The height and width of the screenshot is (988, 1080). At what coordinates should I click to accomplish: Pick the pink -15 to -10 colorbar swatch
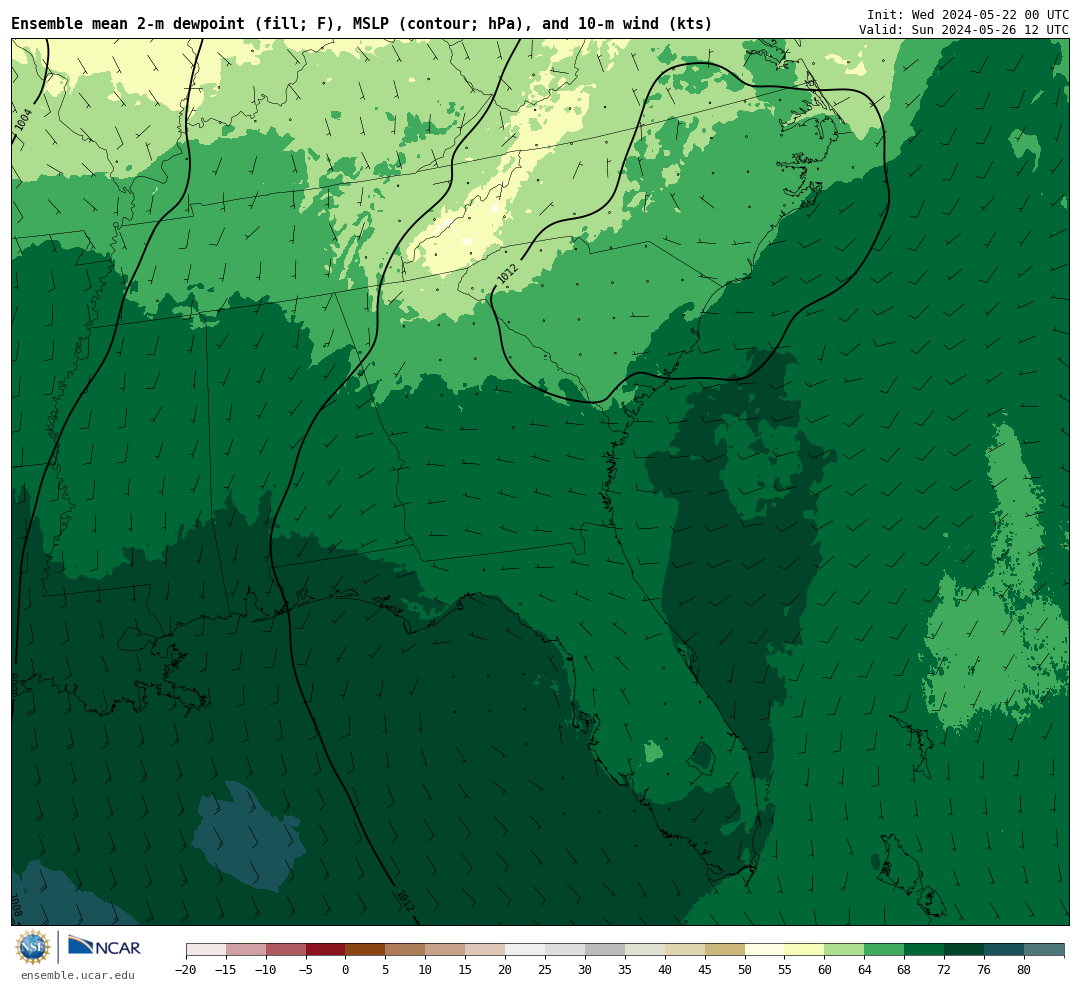pyautogui.click(x=246, y=950)
